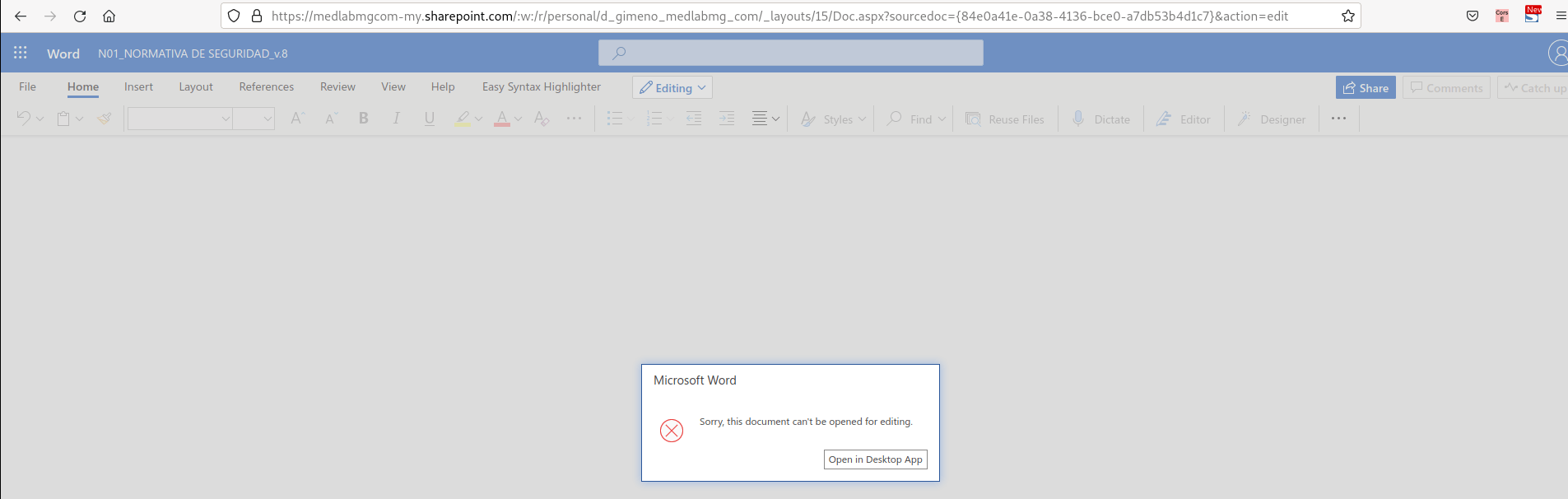Increase paragraph indent
The width and height of the screenshot is (1568, 499).
727,119
